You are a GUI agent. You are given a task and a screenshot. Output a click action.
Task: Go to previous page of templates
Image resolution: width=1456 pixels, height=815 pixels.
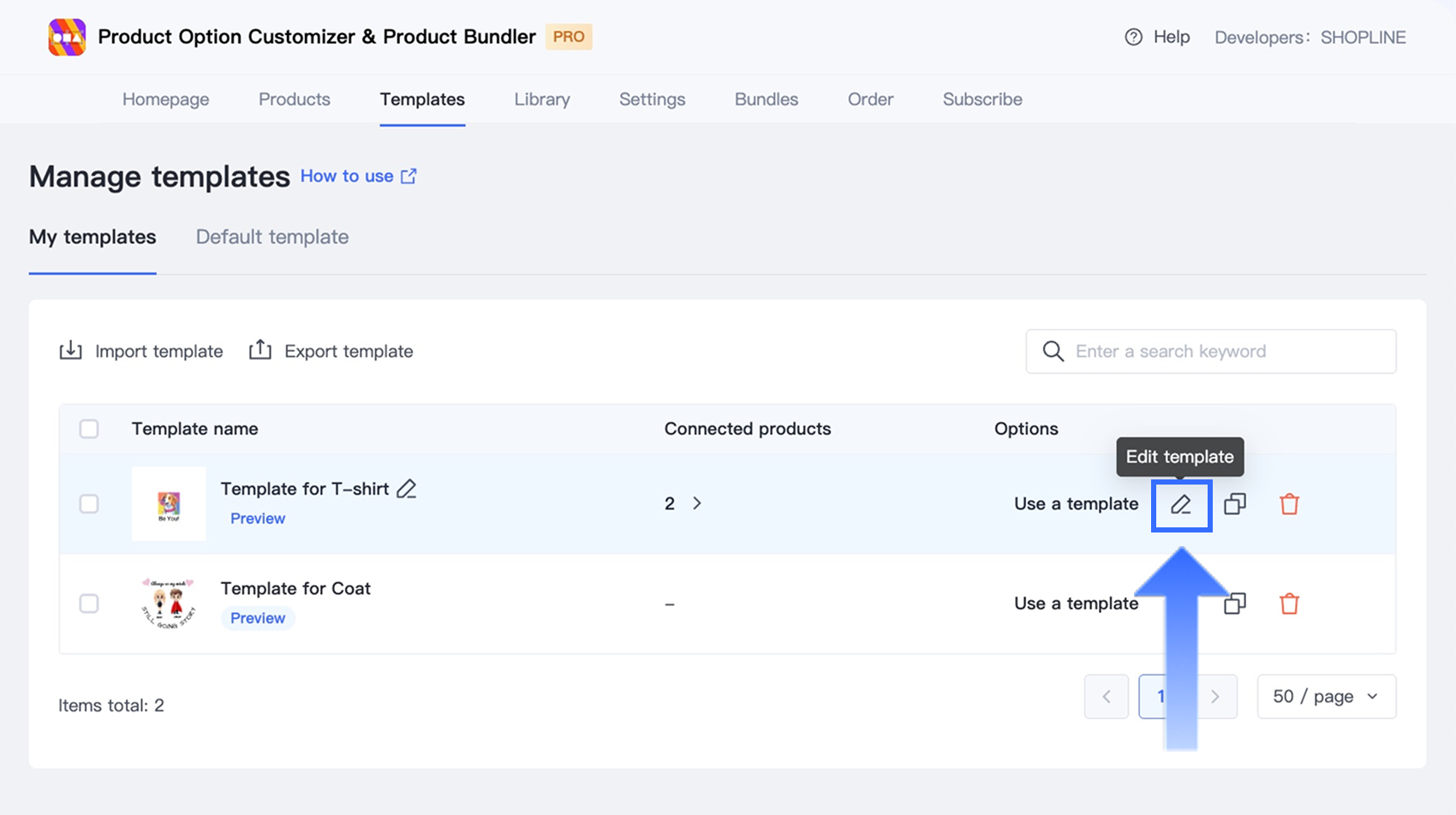[1106, 697]
